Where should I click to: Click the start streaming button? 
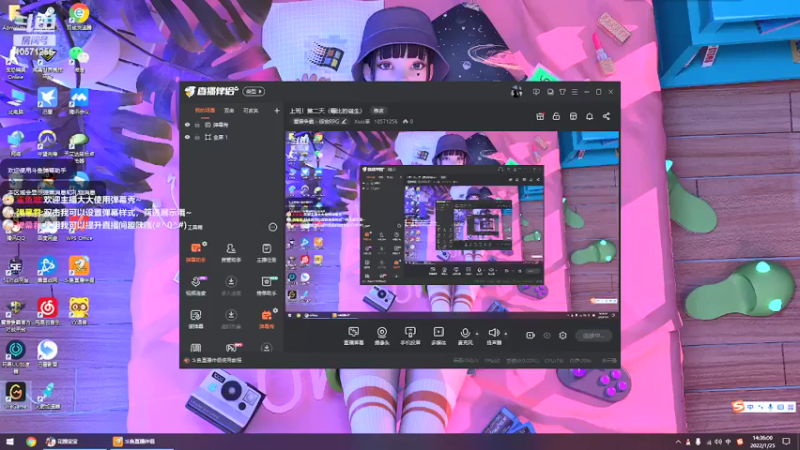click(x=593, y=336)
